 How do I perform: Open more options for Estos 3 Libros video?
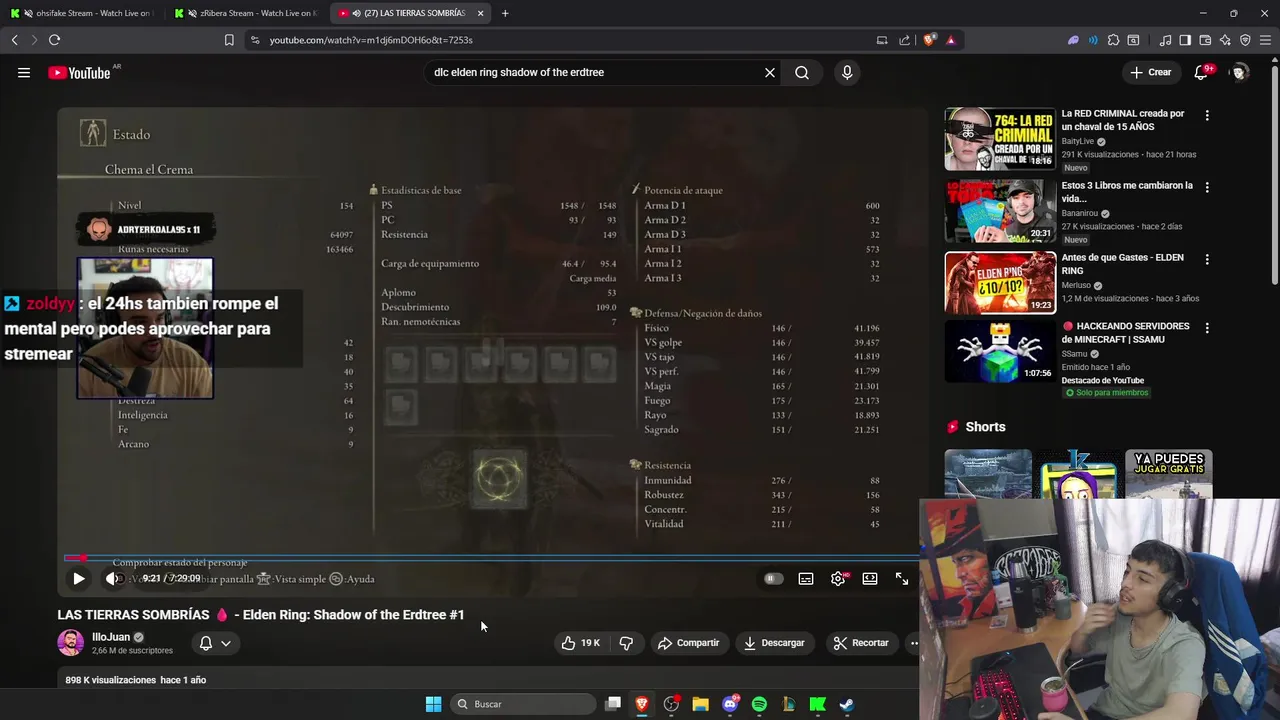1207,187
